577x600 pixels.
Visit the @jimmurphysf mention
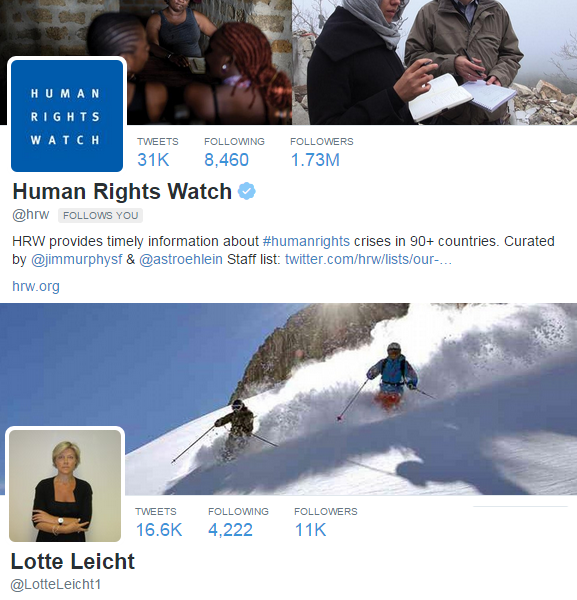tap(77, 259)
